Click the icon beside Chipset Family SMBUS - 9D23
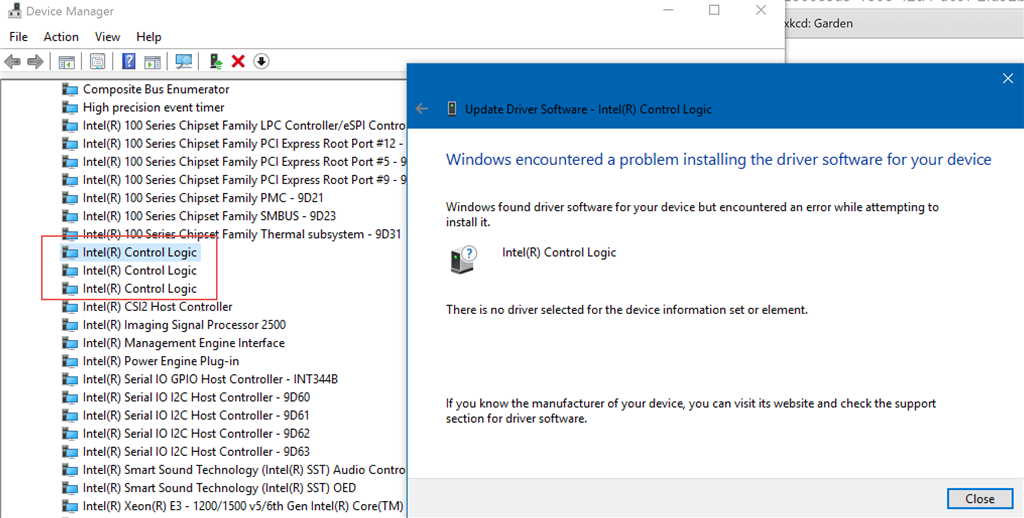This screenshot has height=518, width=1024. [x=70, y=216]
